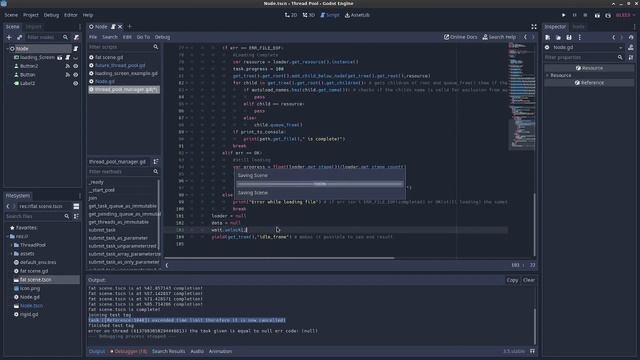
Task: Copy the output log
Action: 512,280
